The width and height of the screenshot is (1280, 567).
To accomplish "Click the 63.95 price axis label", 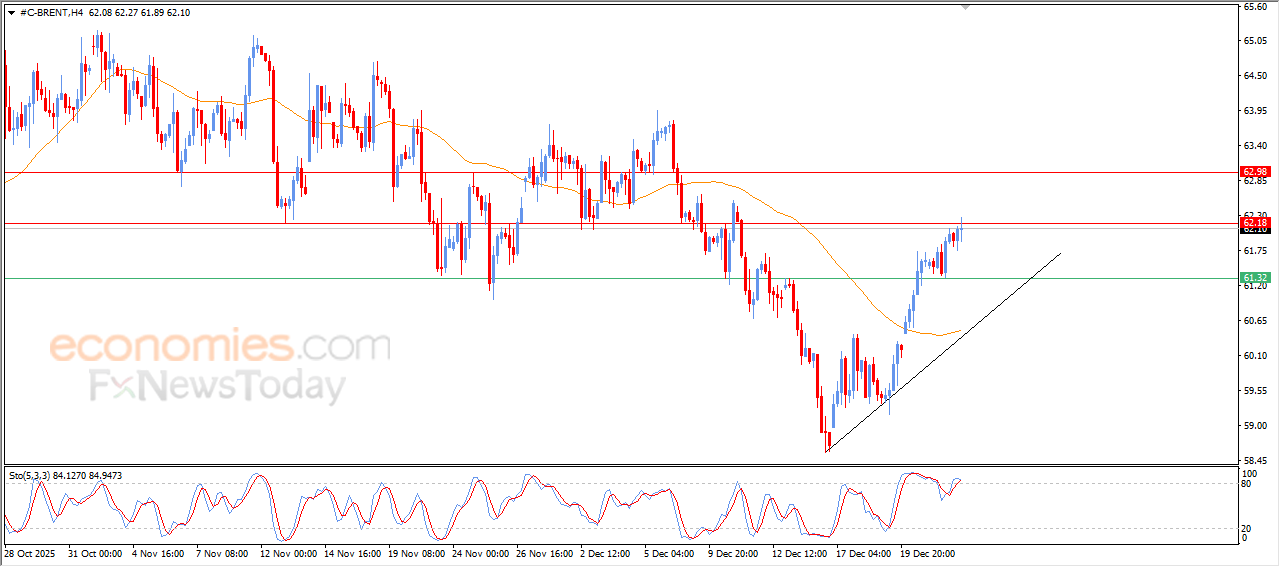I will [1255, 111].
